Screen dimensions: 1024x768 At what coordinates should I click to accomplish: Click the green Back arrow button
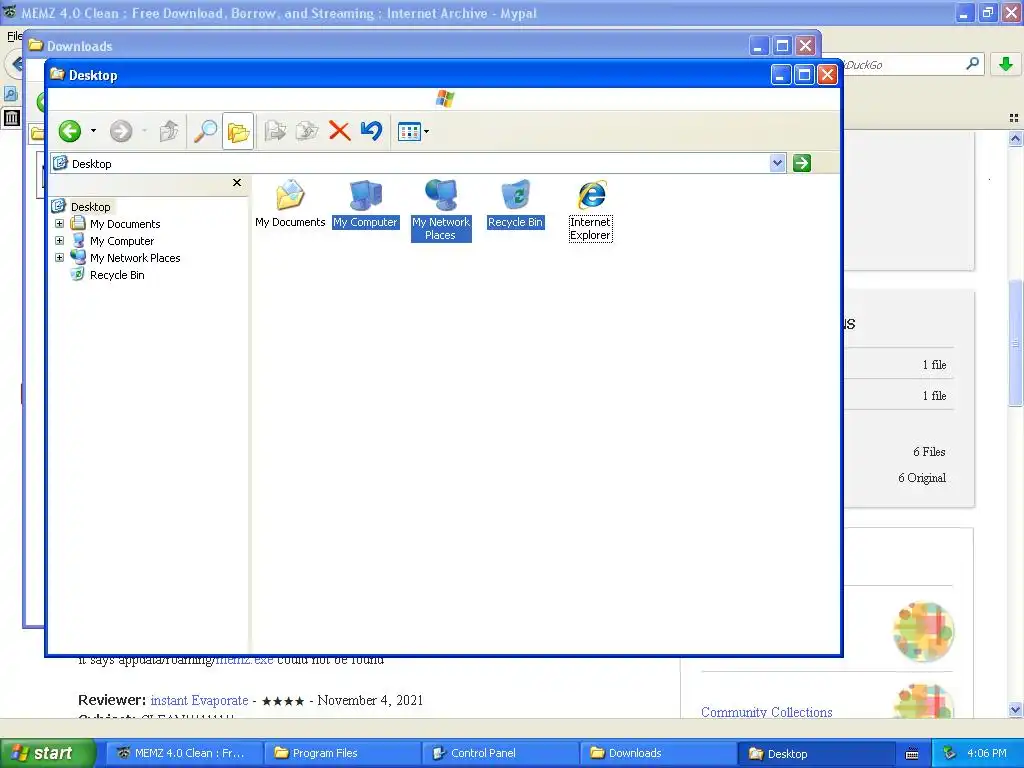(69, 131)
